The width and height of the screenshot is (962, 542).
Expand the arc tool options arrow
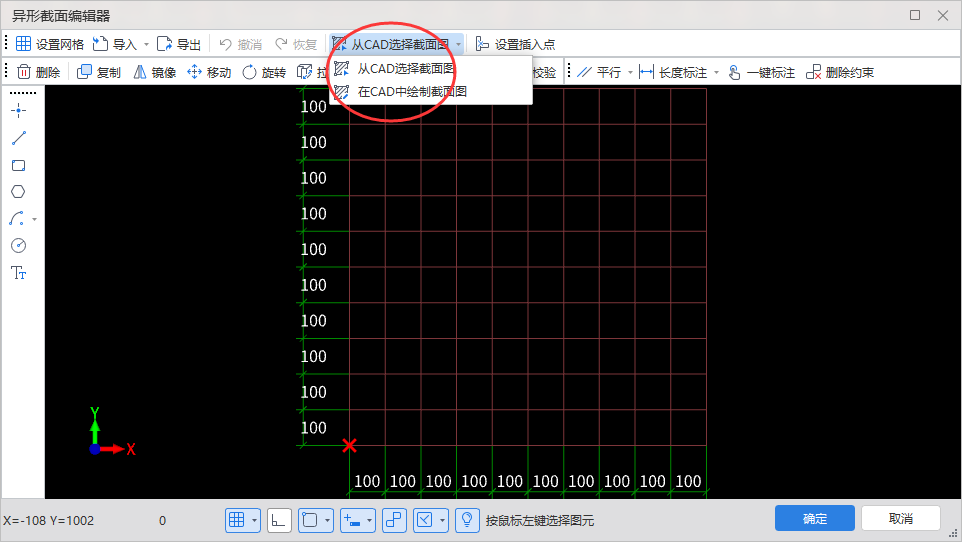point(34,219)
